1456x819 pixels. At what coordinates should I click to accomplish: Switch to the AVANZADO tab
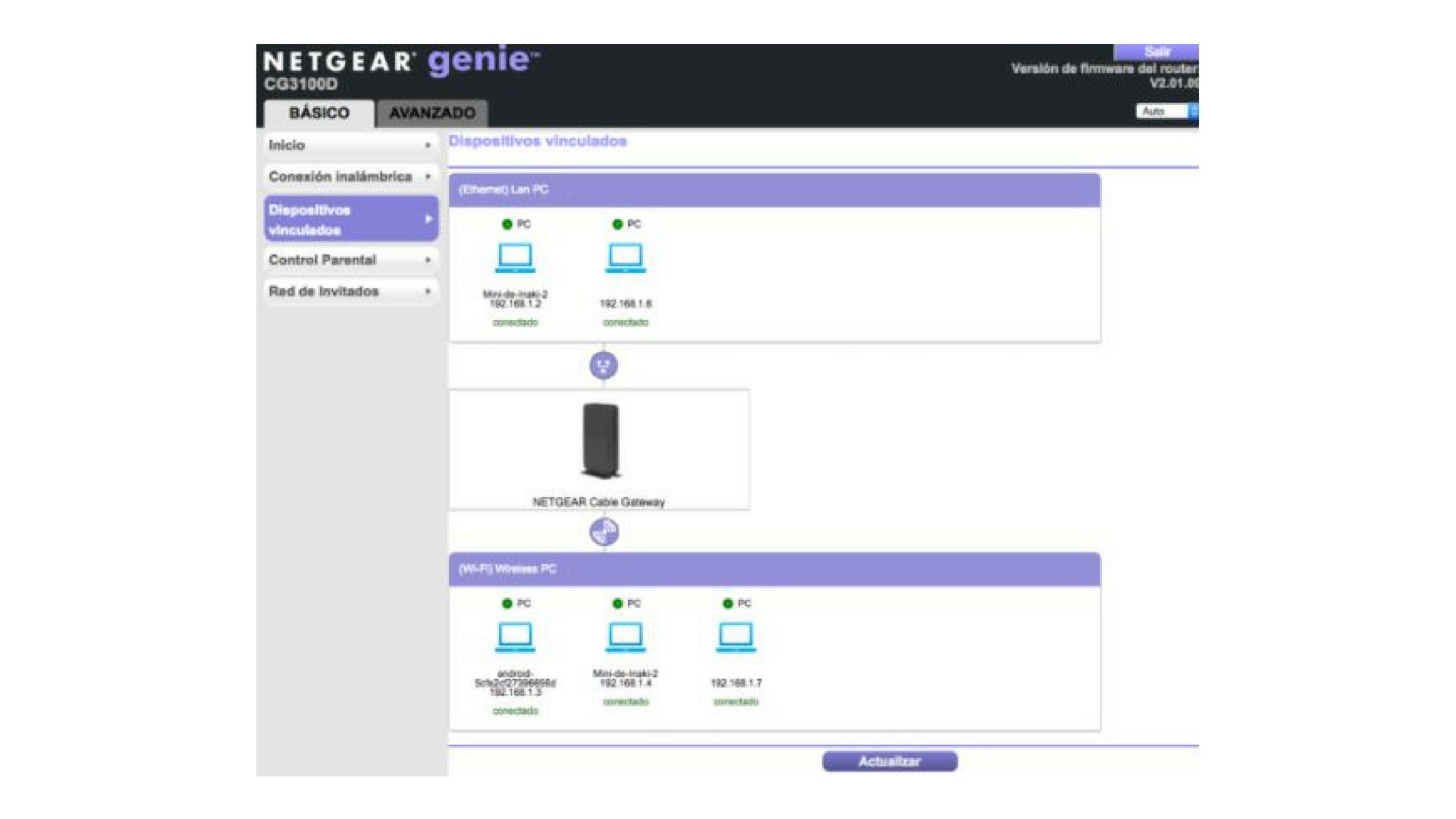432,113
